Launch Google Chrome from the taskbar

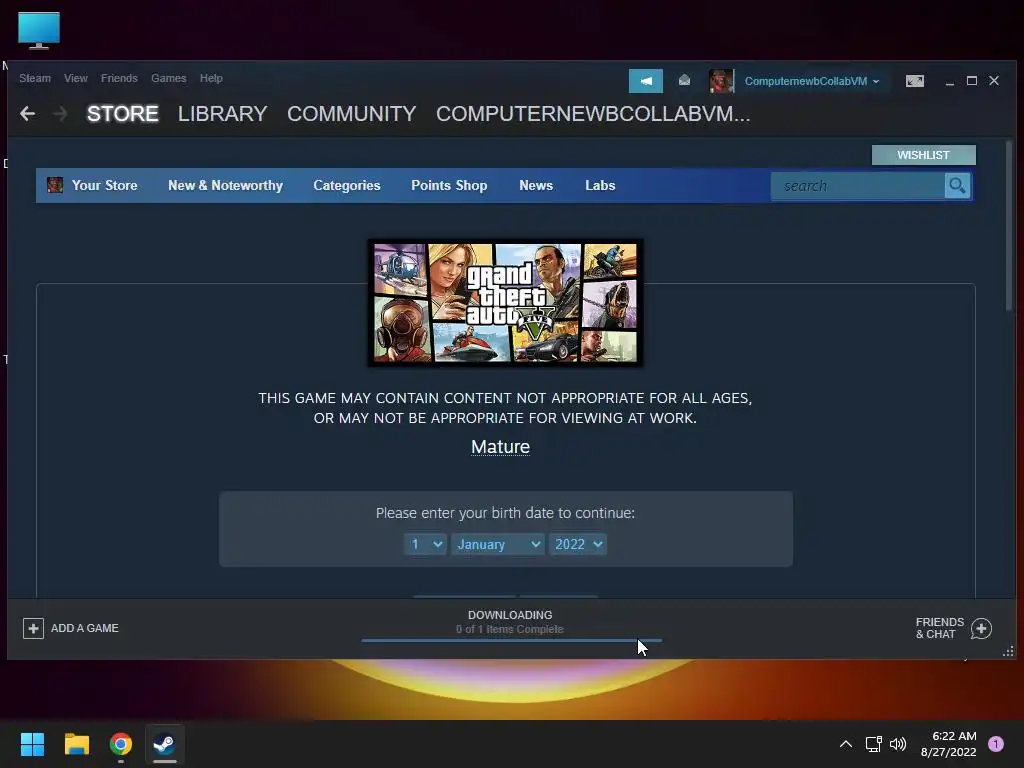pos(121,744)
